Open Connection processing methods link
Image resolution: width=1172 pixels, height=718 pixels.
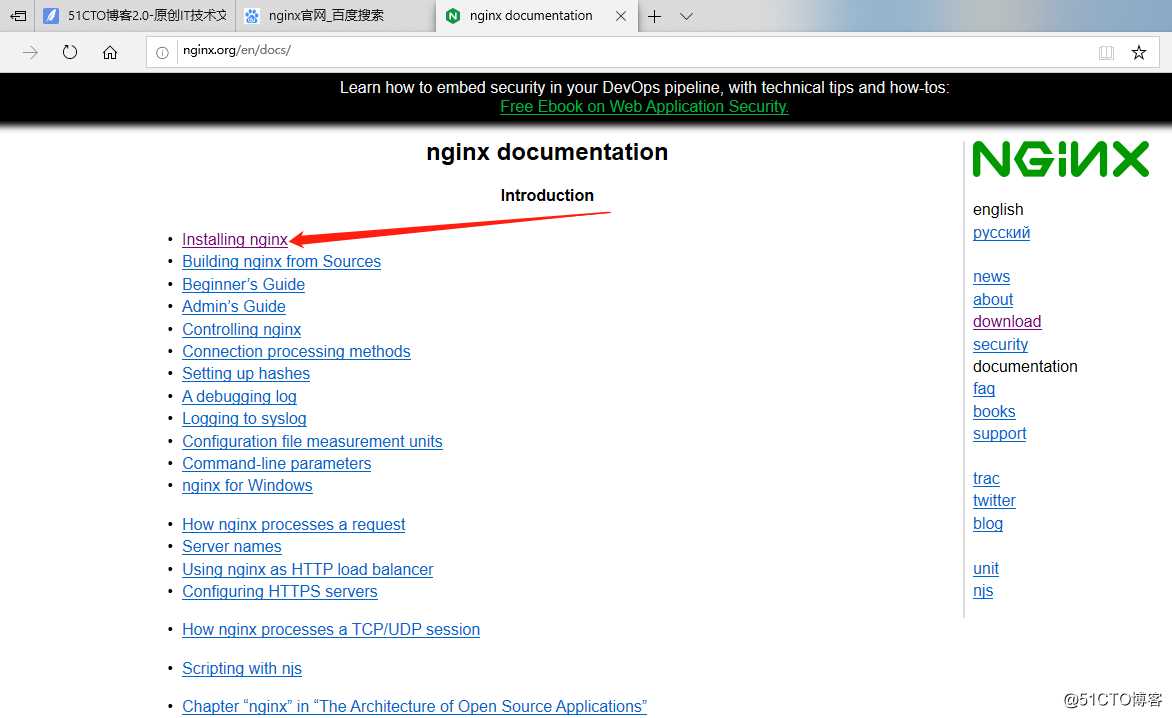pos(296,351)
